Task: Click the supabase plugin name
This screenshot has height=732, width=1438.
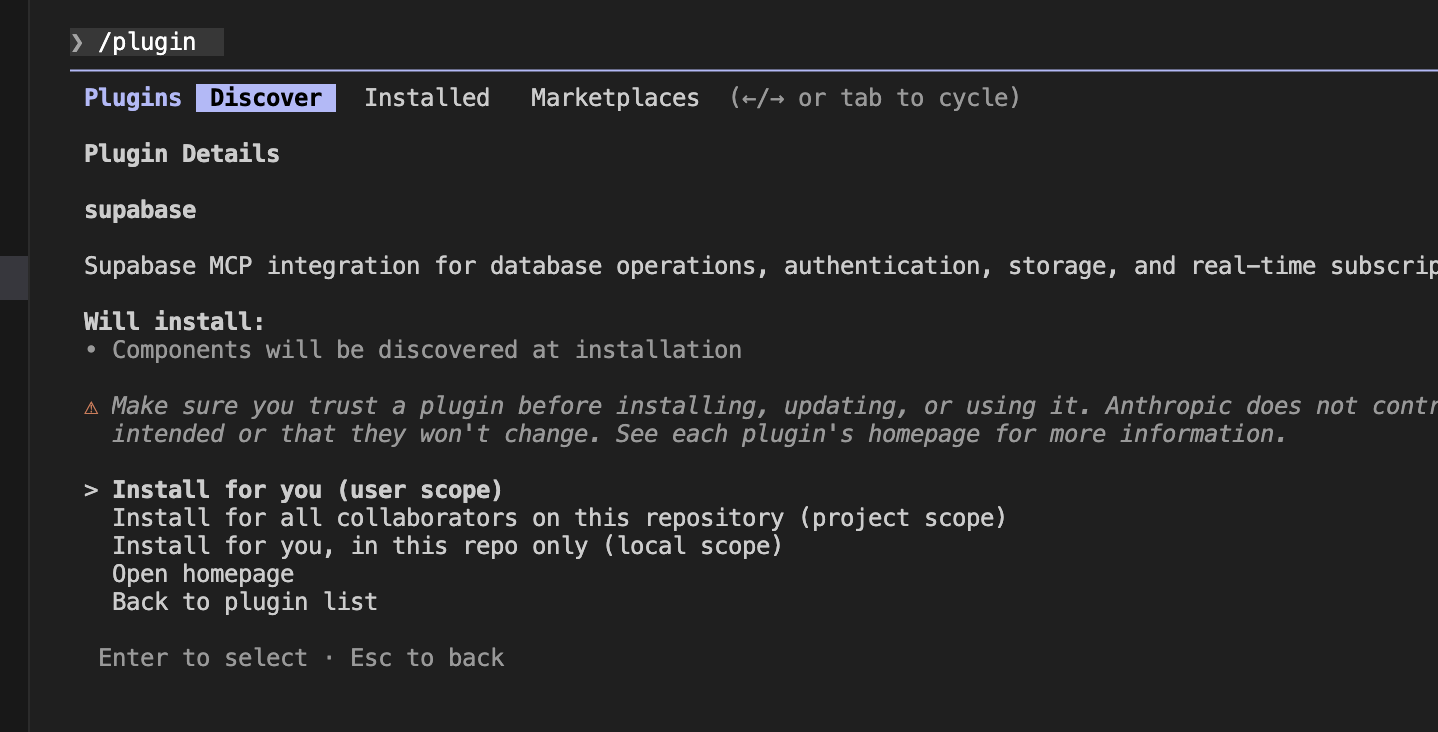Action: [140, 210]
